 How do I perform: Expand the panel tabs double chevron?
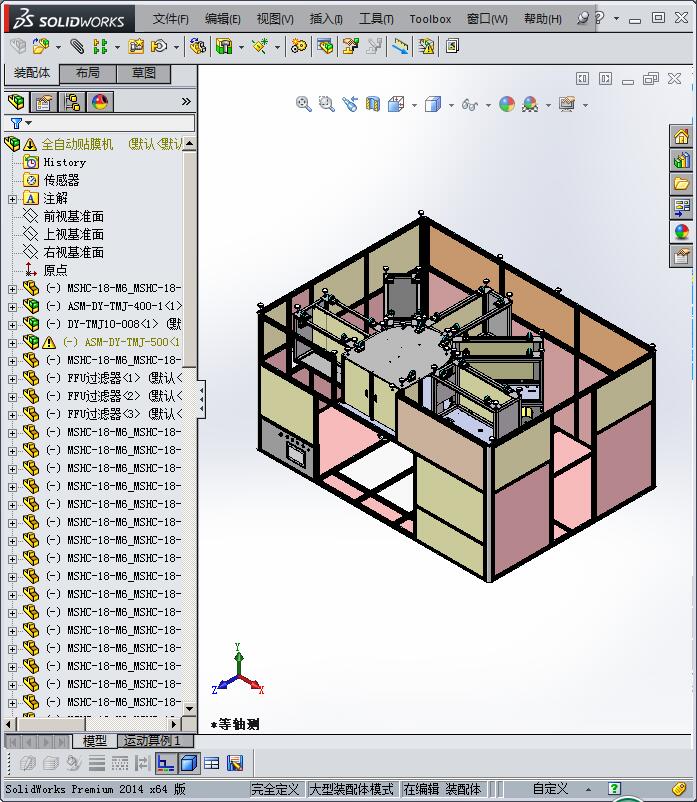[x=186, y=102]
